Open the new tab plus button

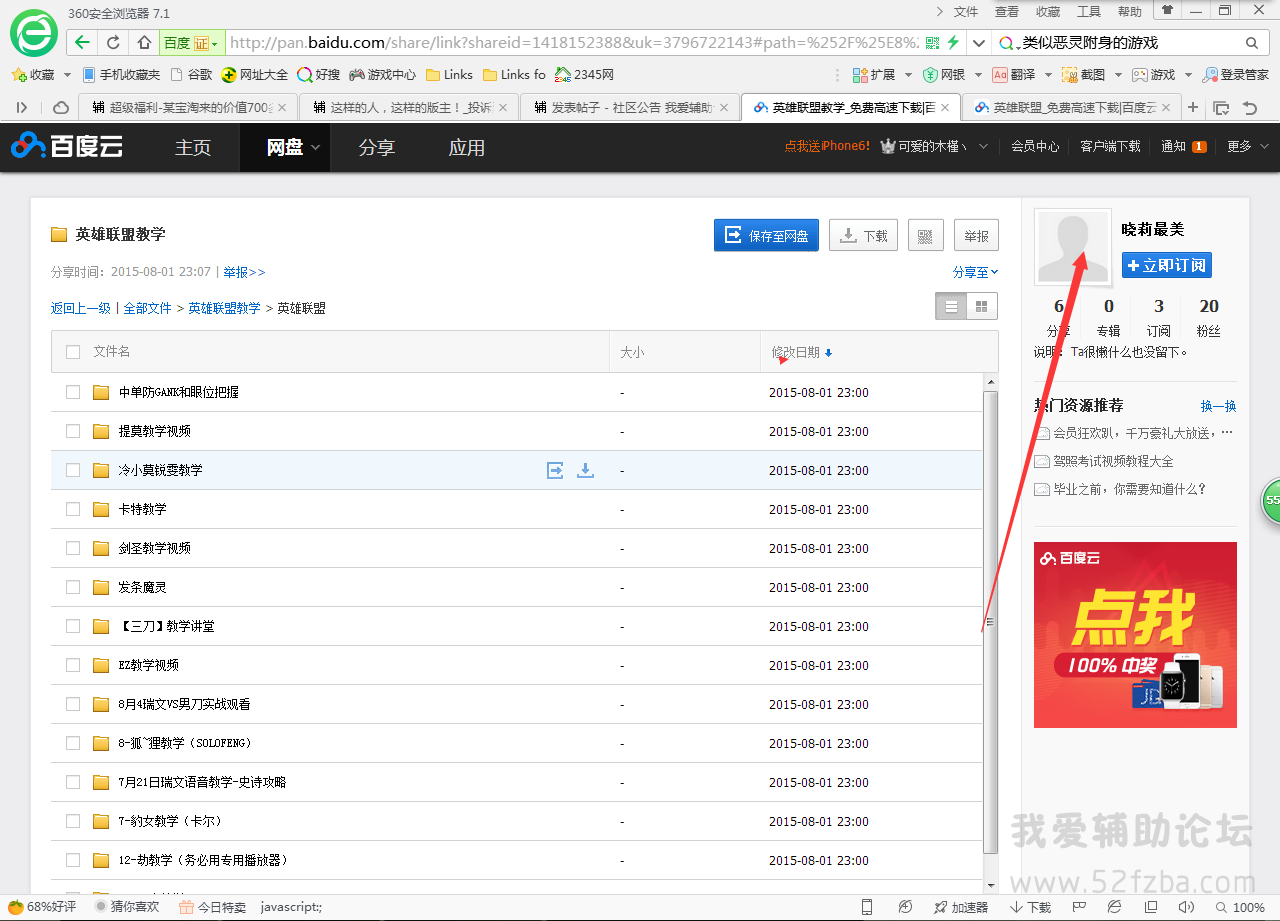(1193, 107)
